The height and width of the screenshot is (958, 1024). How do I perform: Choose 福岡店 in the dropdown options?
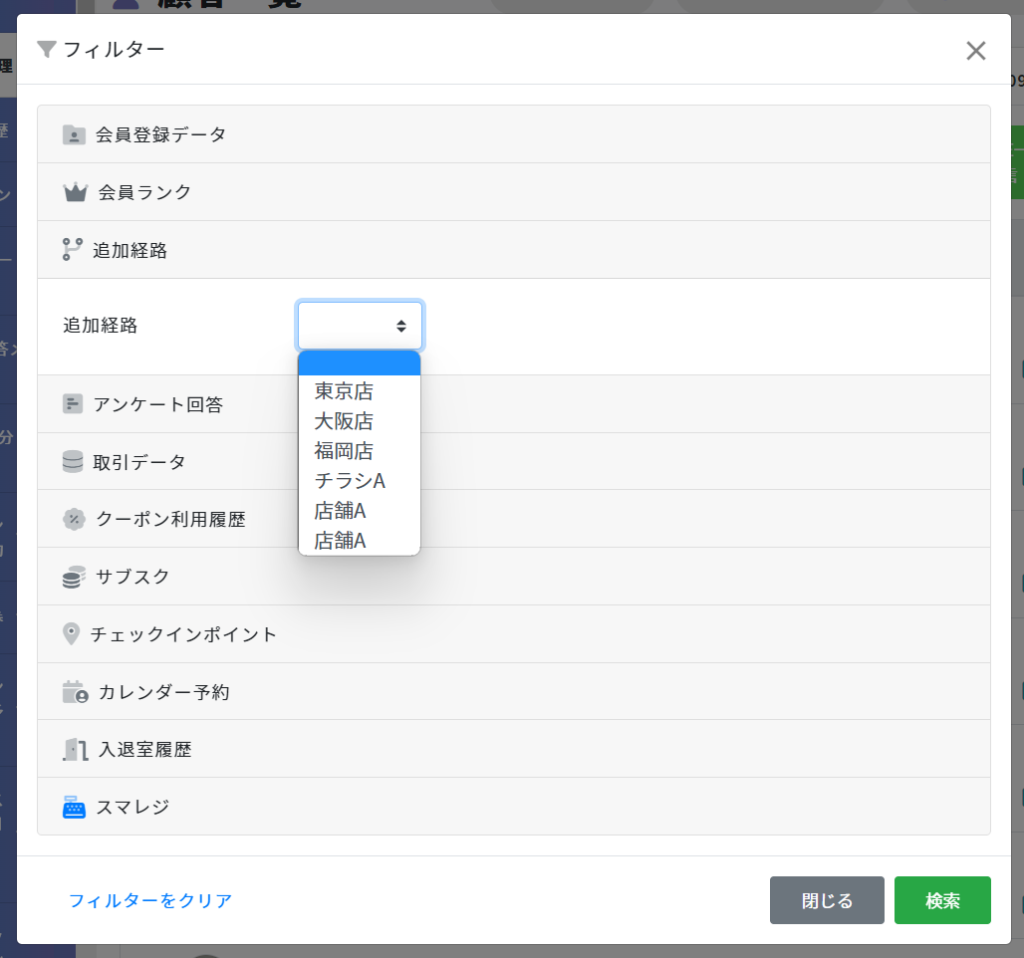[344, 452]
